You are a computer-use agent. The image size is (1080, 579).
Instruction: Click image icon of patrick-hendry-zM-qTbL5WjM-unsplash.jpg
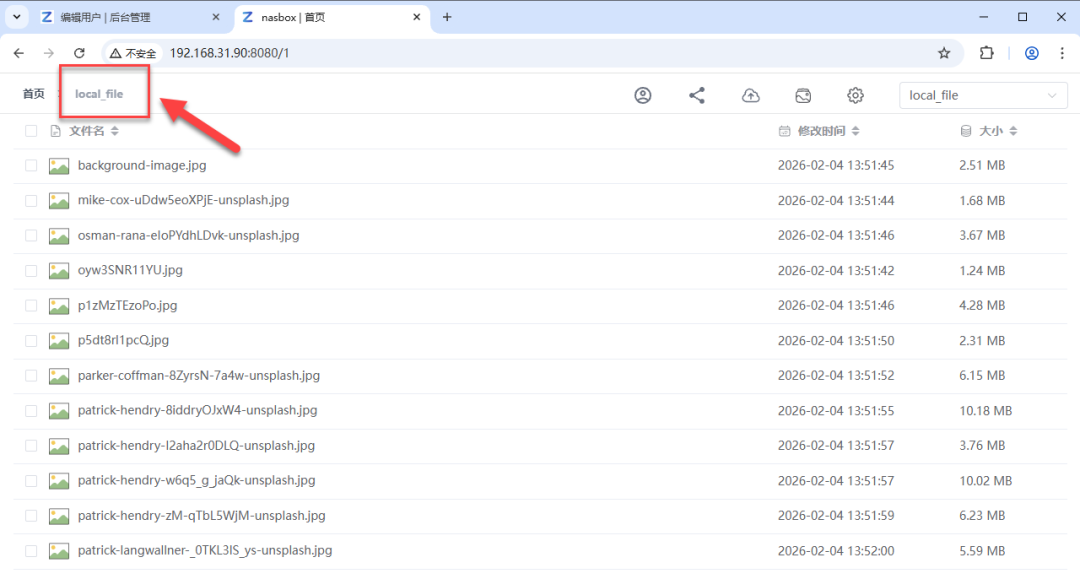pos(59,516)
